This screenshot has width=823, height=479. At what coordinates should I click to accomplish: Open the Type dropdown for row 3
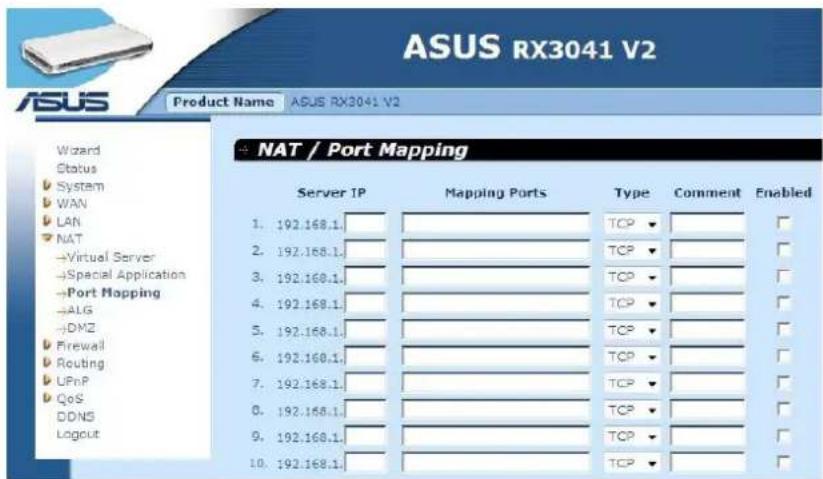[x=632, y=277]
